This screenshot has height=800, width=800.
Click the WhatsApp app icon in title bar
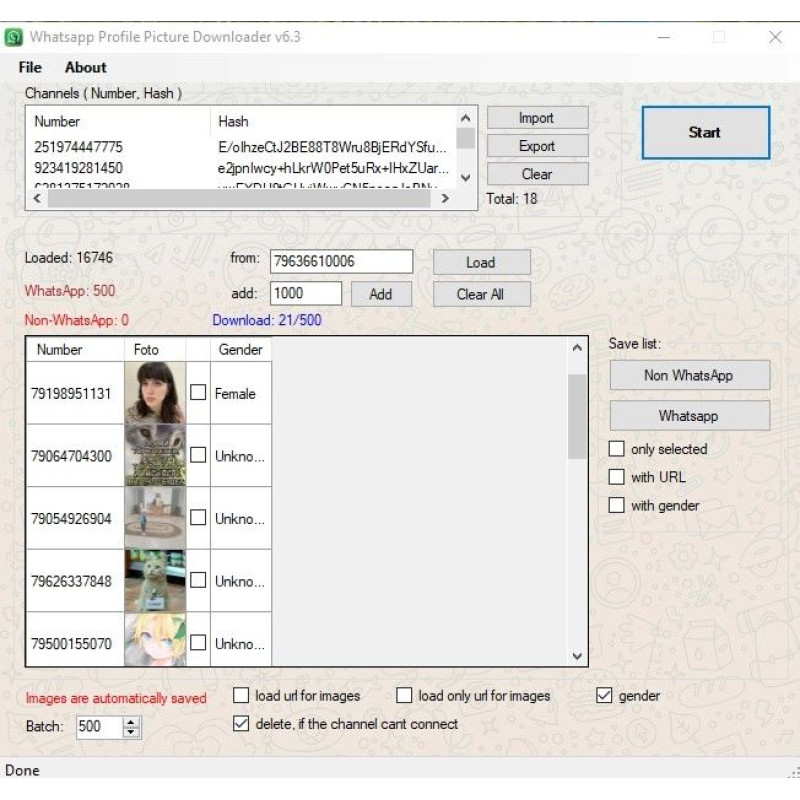[x=14, y=37]
